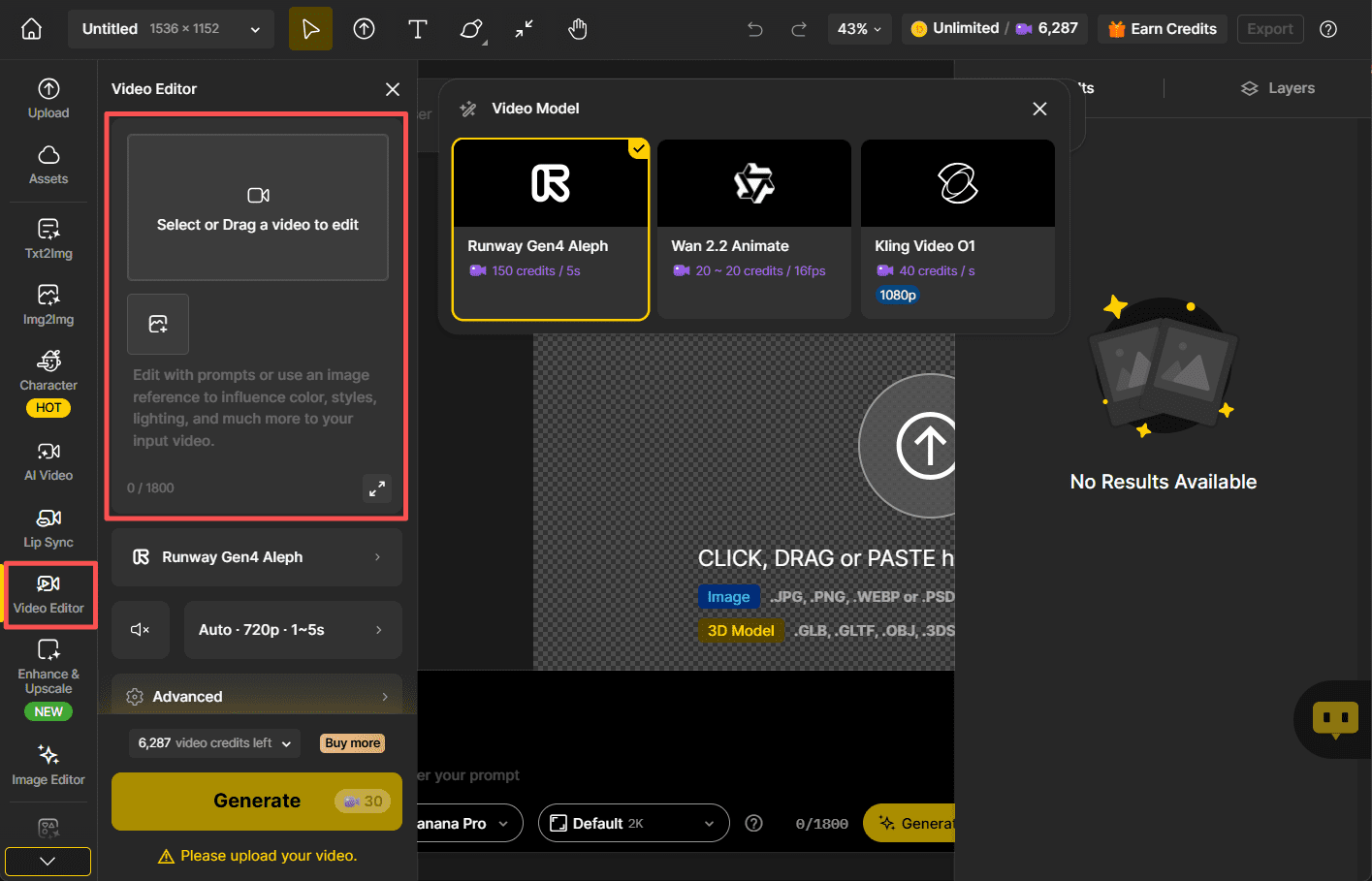Toggle the audio mute button for video output

click(140, 629)
